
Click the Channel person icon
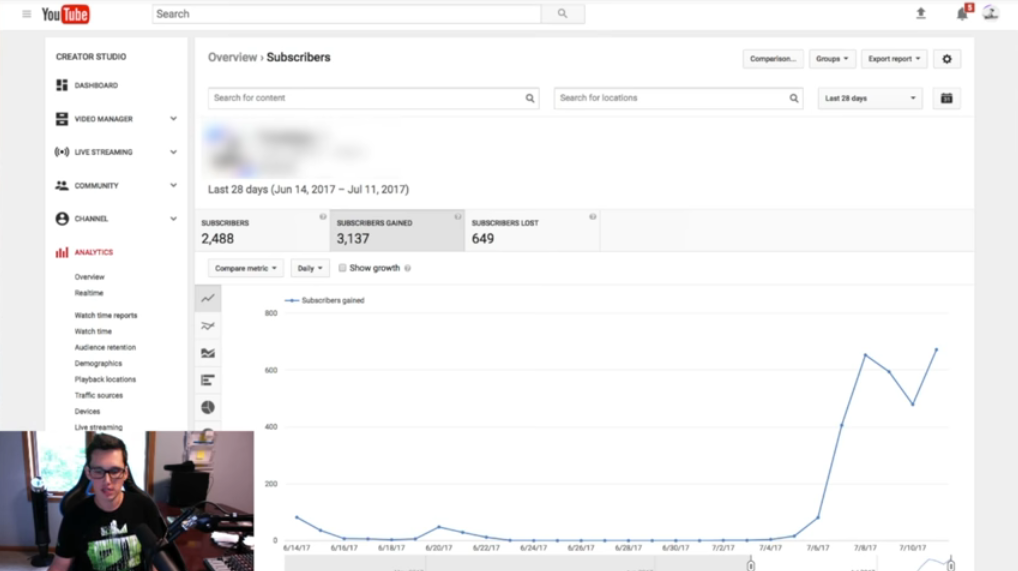click(62, 219)
